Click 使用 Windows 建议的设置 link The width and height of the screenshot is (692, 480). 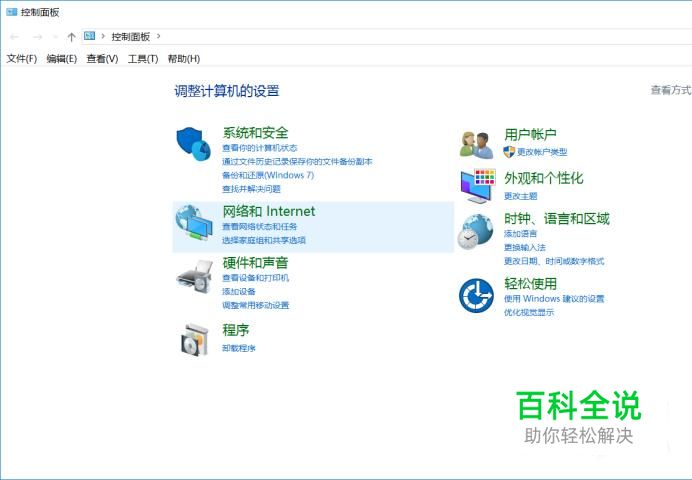[554, 299]
